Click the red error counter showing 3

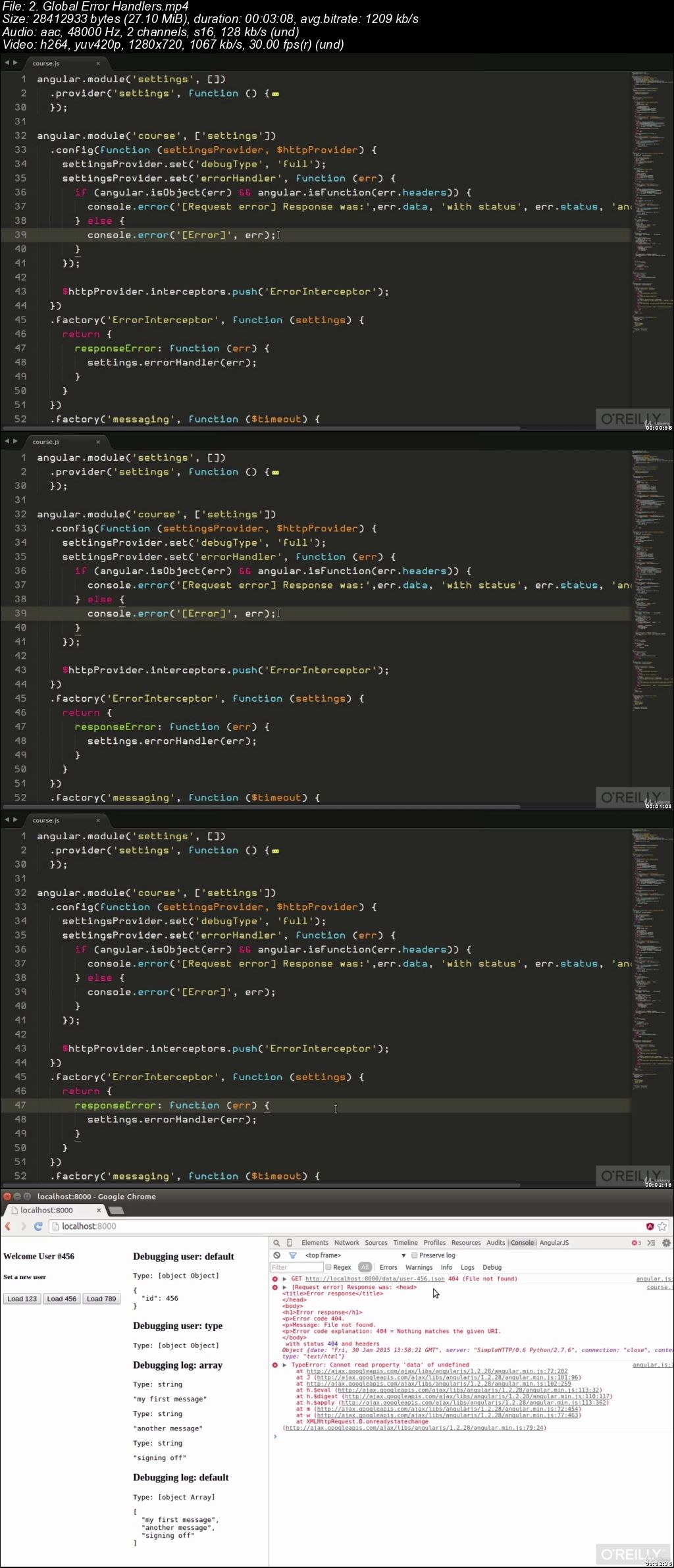[x=636, y=1243]
